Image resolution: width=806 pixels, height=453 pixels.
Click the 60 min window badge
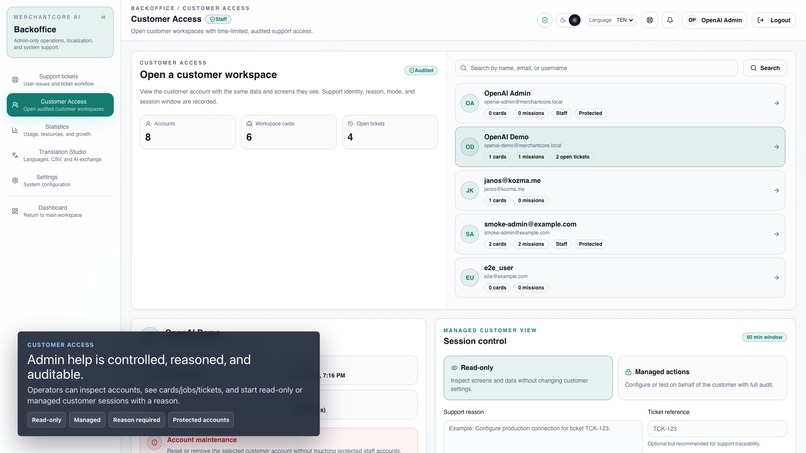[764, 337]
